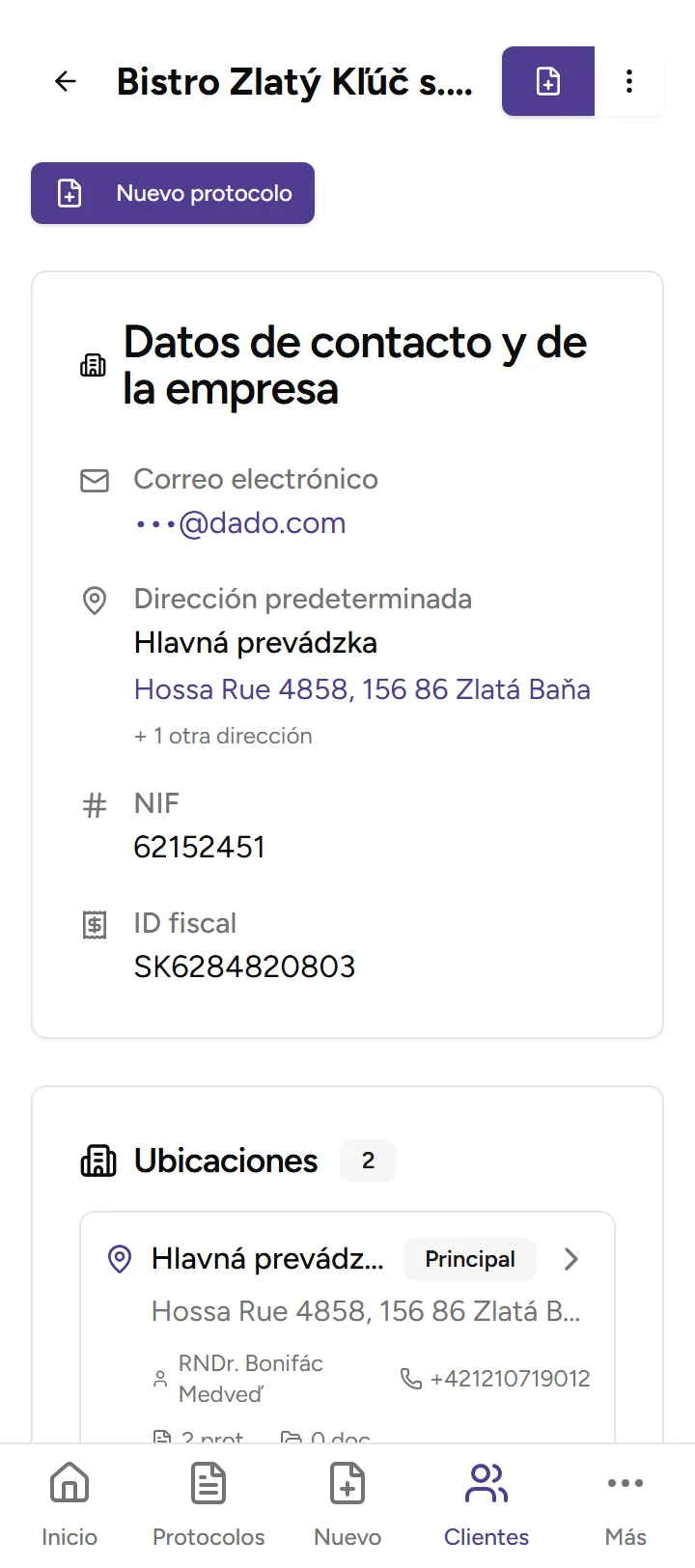695x1568 pixels.
Task: Tap the email envelope icon
Action: (x=95, y=480)
